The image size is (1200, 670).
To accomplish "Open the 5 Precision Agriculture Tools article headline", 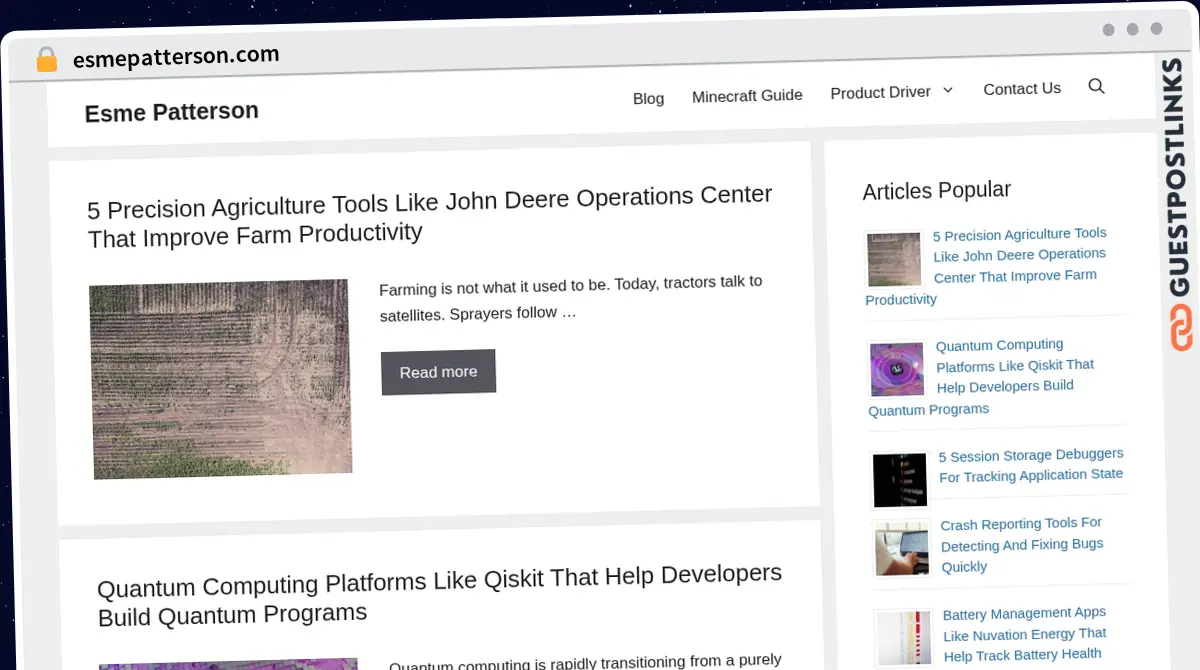I will (430, 215).
